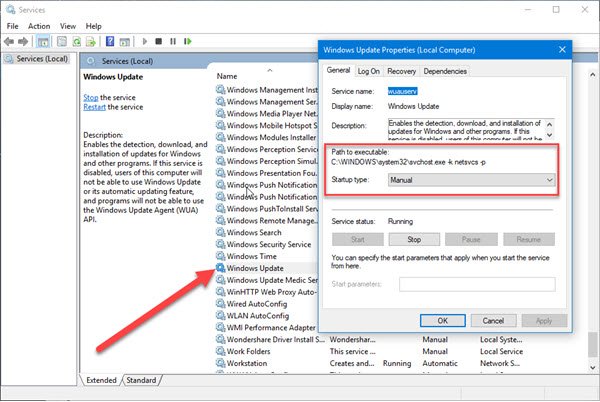
Task: Click the Restart the service link
Action: click(94, 107)
